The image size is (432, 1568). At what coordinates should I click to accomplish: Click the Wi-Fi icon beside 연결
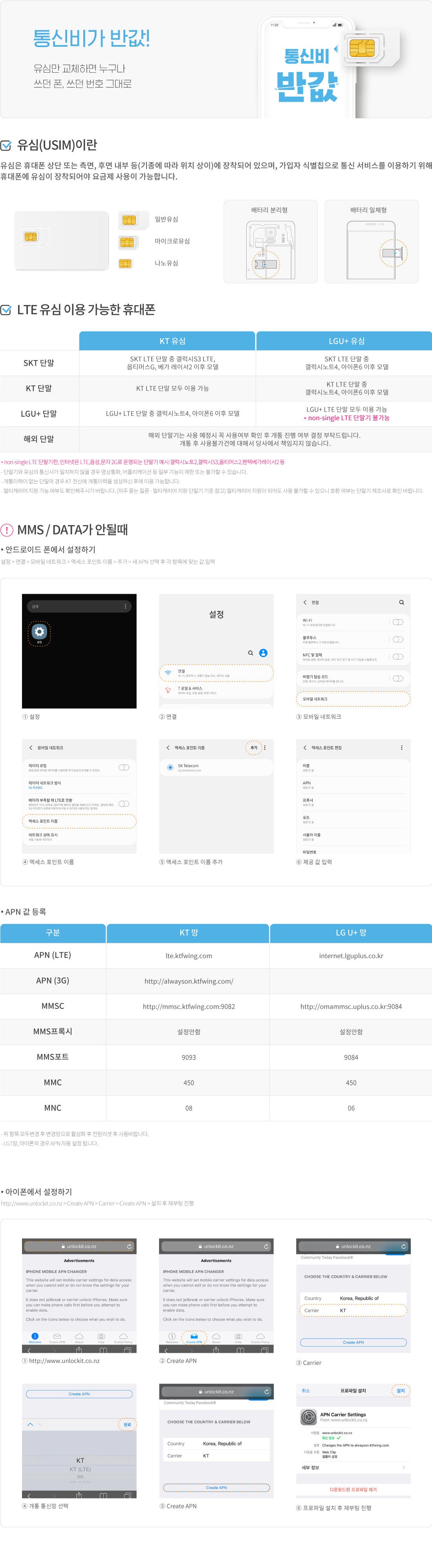click(x=168, y=673)
